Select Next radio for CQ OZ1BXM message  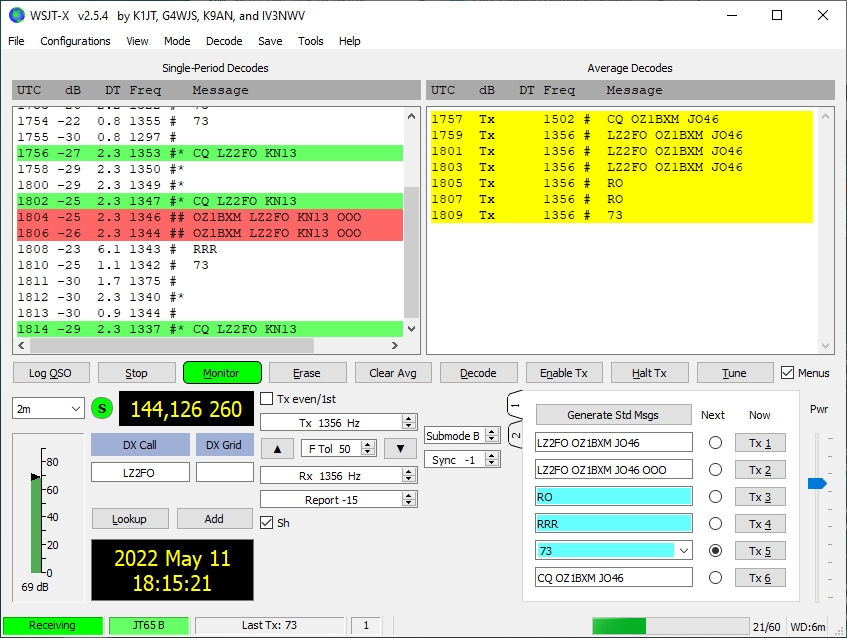[715, 577]
